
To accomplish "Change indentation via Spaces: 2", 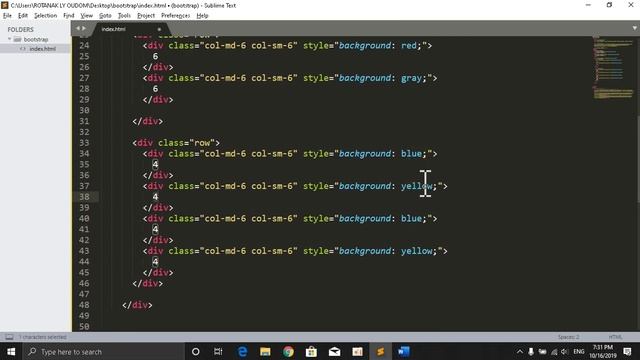I will (x=569, y=337).
